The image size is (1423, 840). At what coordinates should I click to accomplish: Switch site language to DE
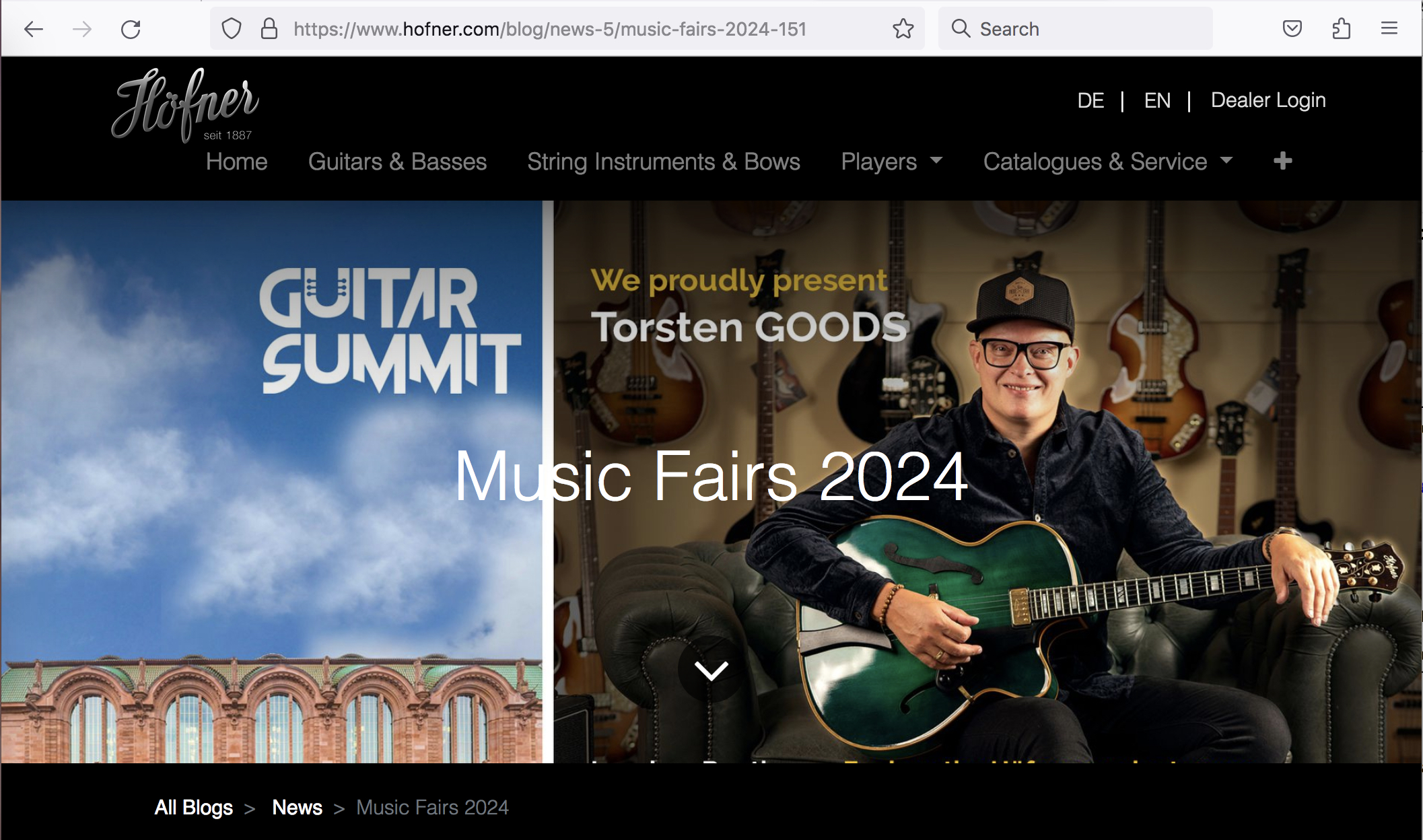[x=1090, y=100]
